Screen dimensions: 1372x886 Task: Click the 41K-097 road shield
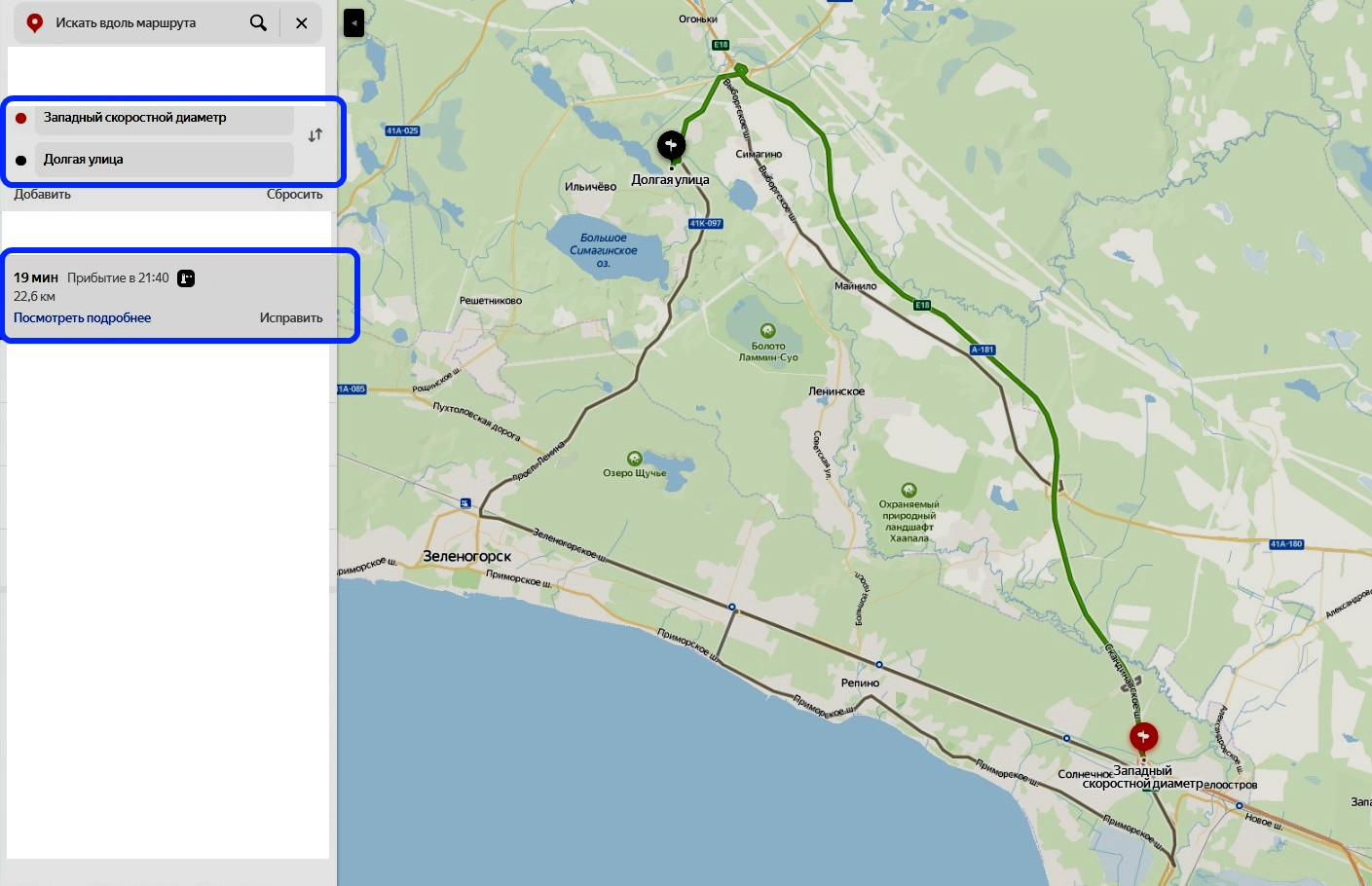706,223
